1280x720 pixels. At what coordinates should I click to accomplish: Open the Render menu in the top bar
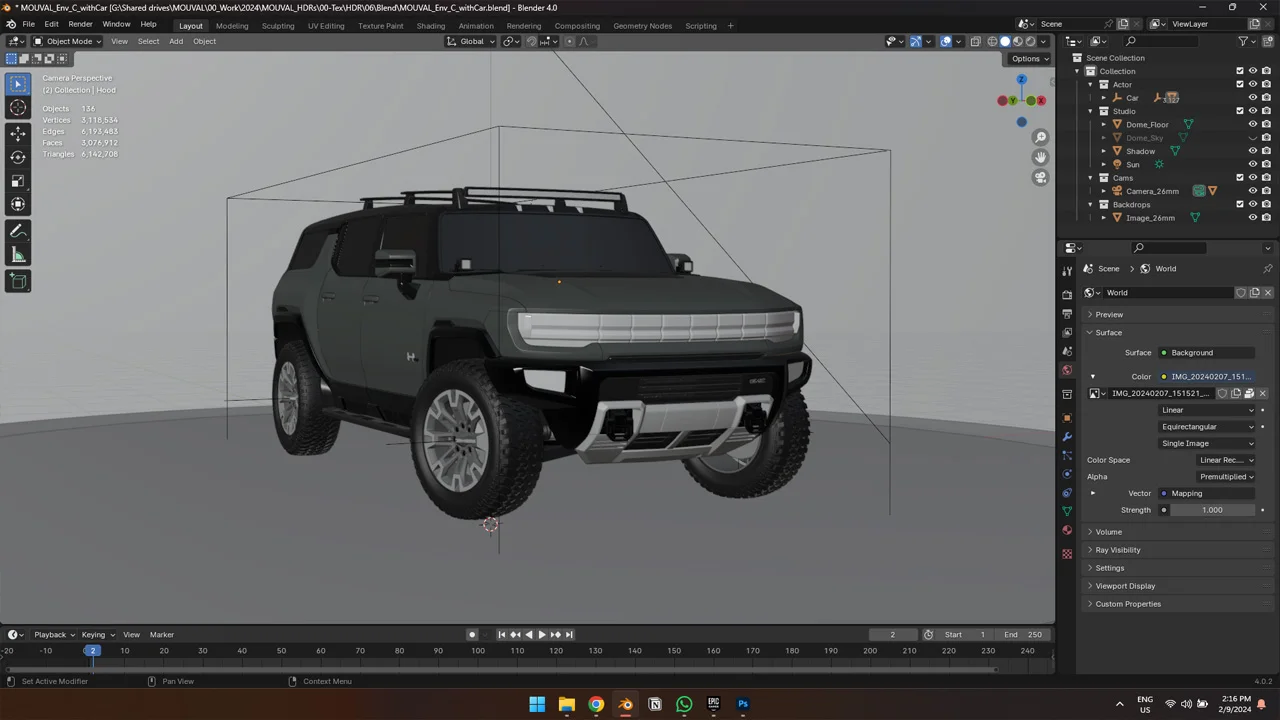coord(80,24)
